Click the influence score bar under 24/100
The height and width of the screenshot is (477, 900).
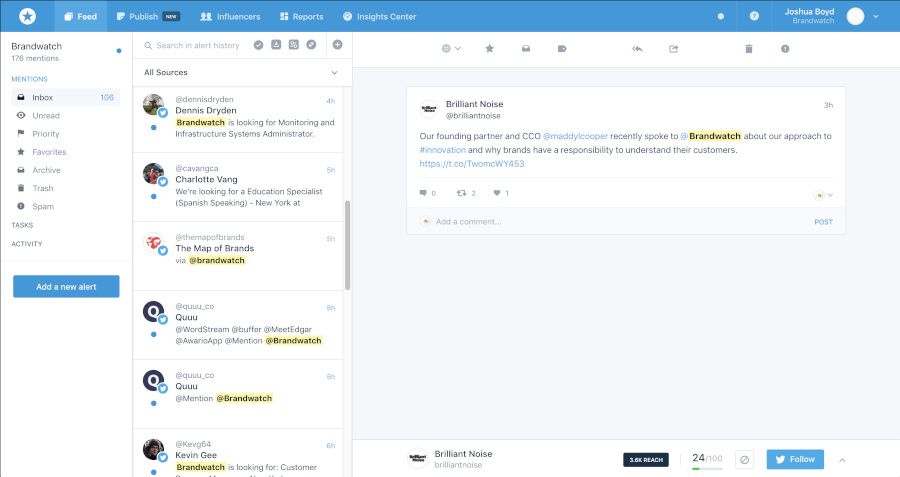pos(707,468)
